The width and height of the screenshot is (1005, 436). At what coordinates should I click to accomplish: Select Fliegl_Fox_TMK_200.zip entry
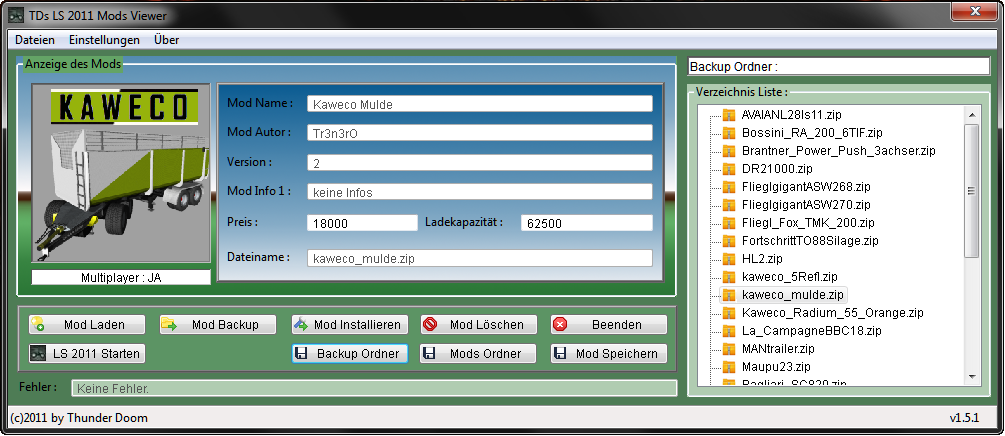(808, 222)
